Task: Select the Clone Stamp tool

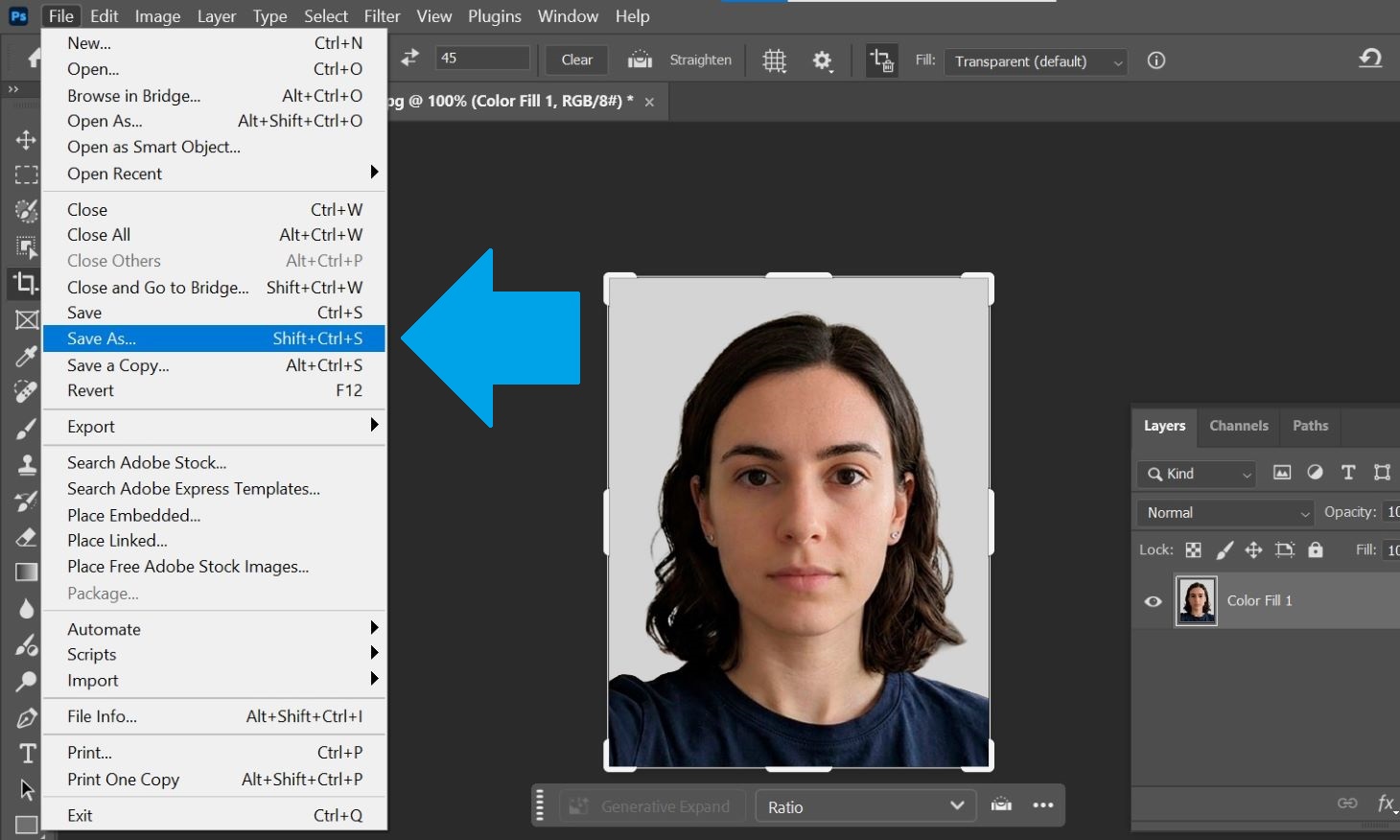Action: click(x=26, y=464)
